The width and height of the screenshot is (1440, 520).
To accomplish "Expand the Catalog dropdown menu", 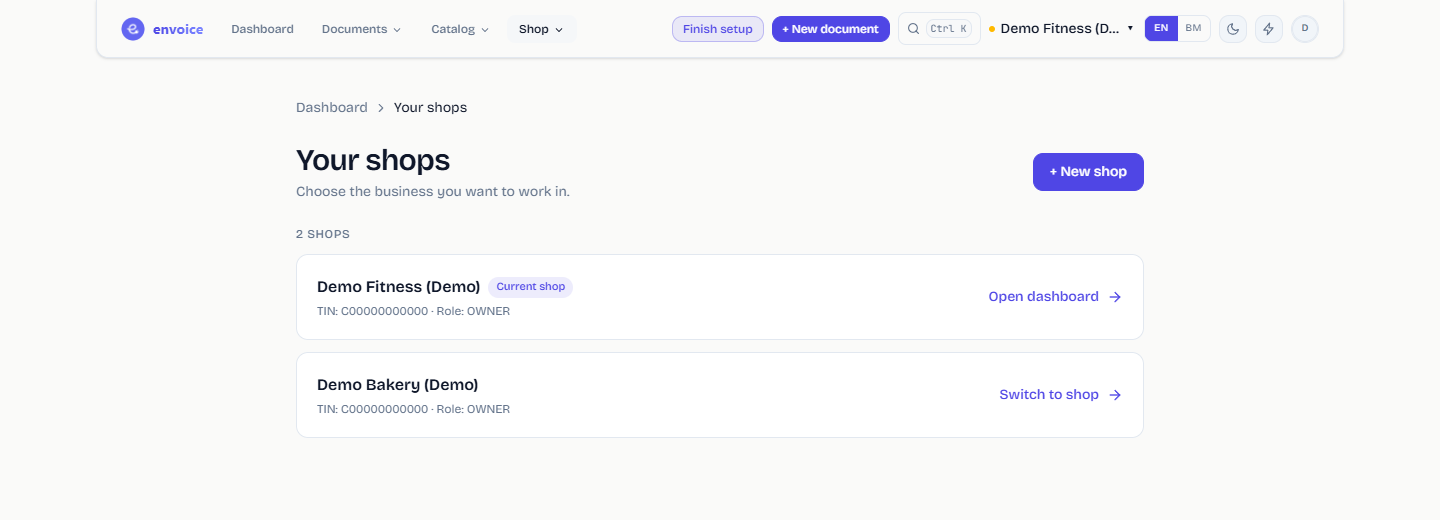I will (x=460, y=29).
